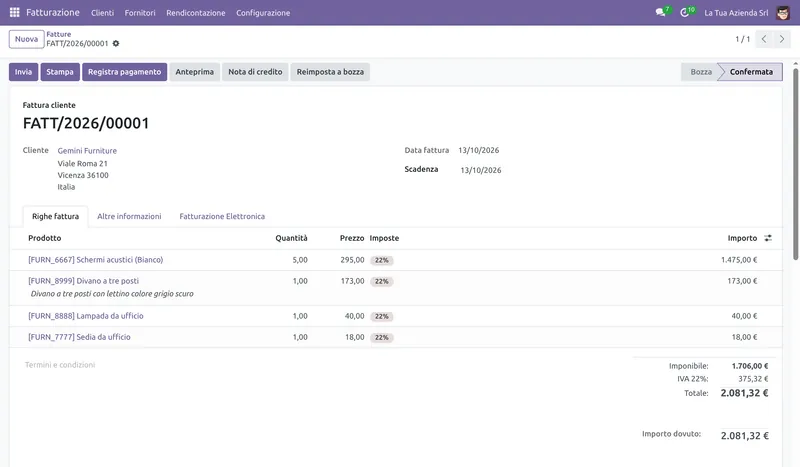Click the 1 / 1 pager counter
This screenshot has height=467, width=800.
742,39
